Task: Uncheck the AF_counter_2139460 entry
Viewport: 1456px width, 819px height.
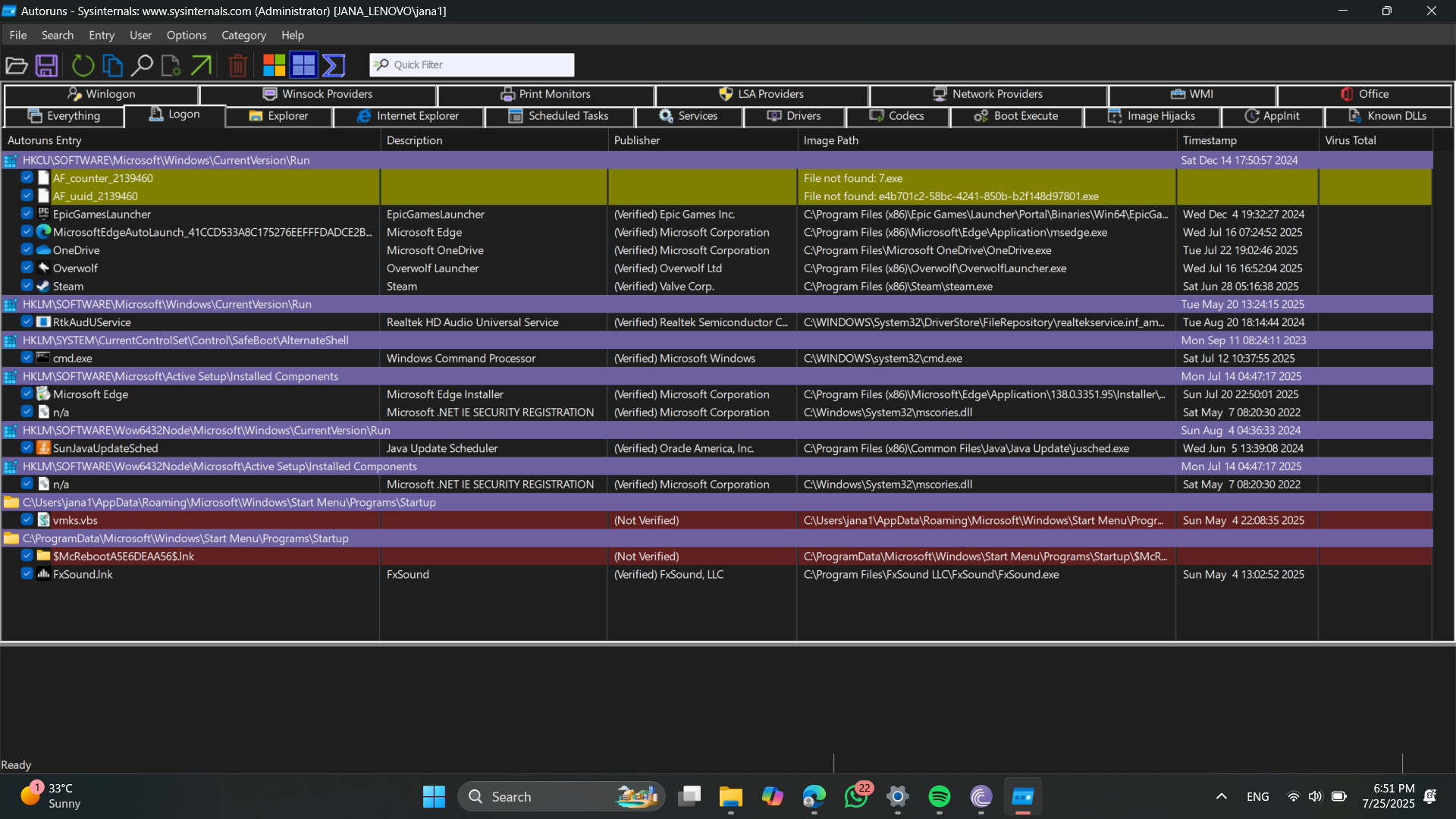Action: pos(27,177)
